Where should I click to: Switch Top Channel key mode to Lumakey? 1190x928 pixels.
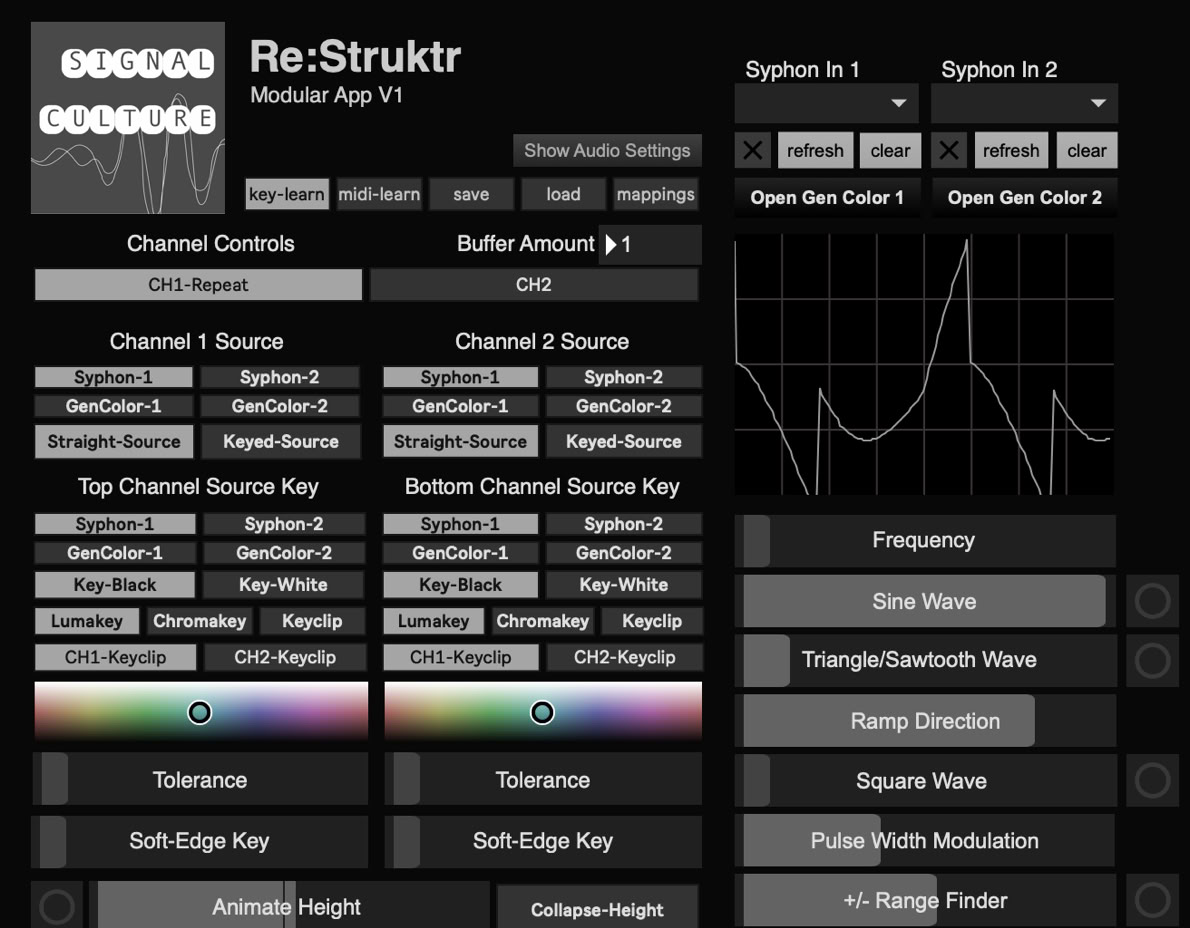[x=87, y=621]
